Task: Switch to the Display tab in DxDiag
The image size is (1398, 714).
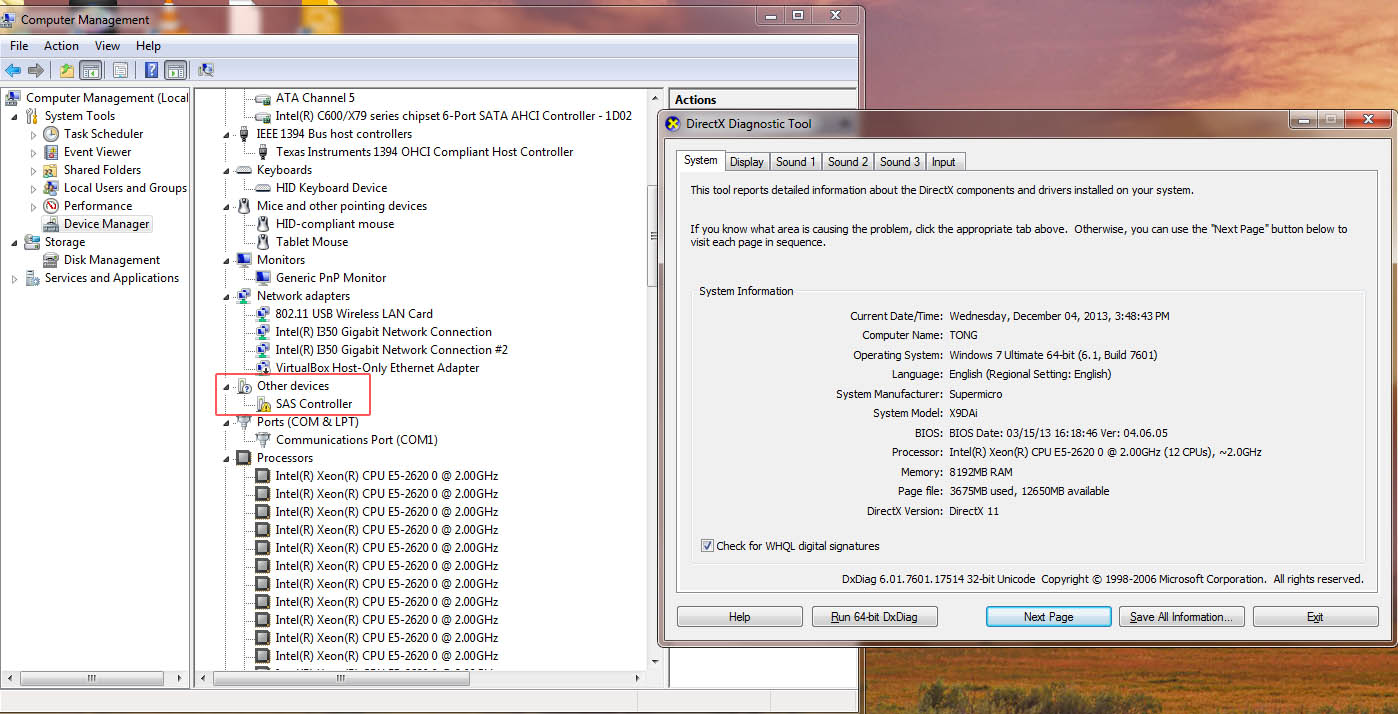Action: 747,161
